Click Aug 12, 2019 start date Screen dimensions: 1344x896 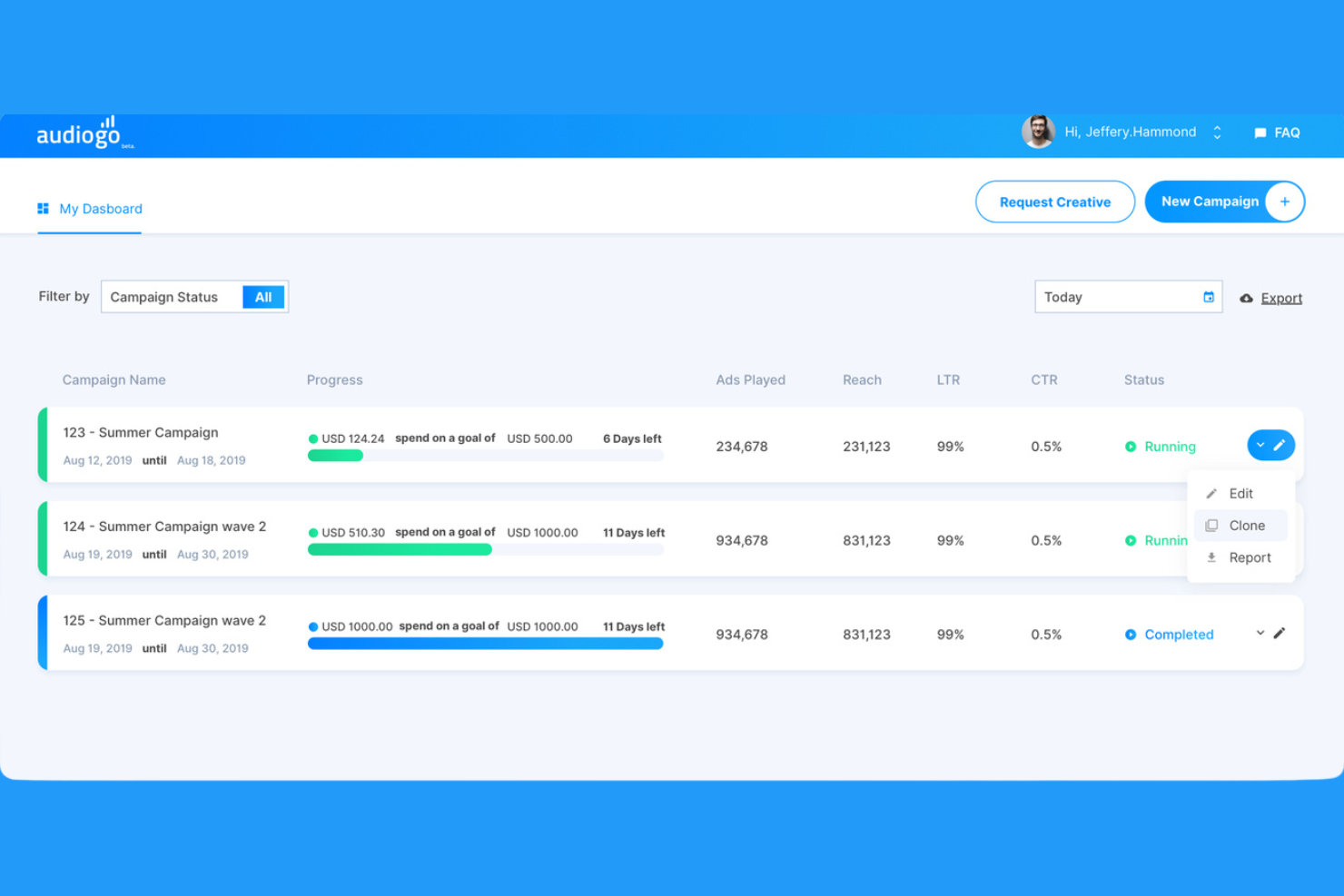pyautogui.click(x=97, y=460)
